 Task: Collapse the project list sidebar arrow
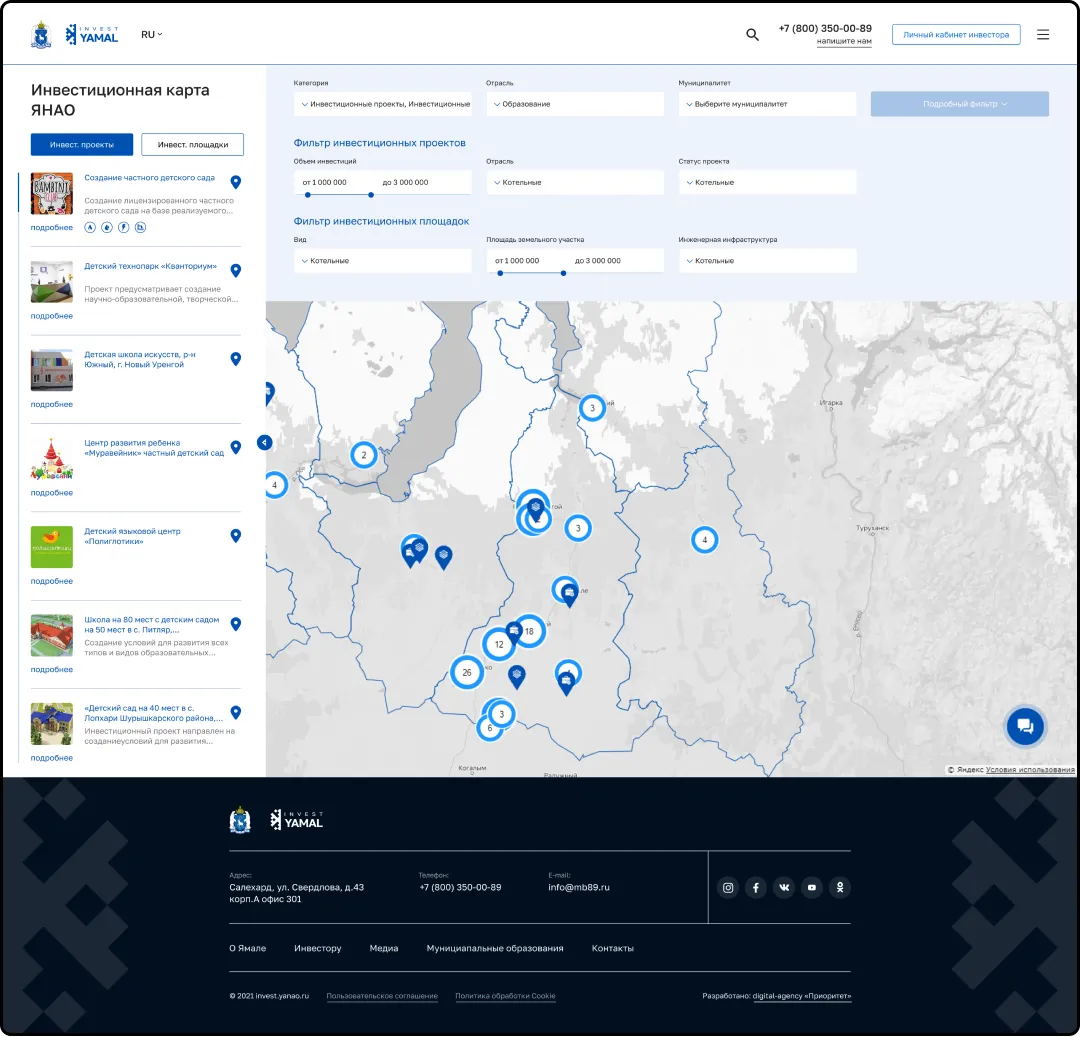(x=264, y=442)
